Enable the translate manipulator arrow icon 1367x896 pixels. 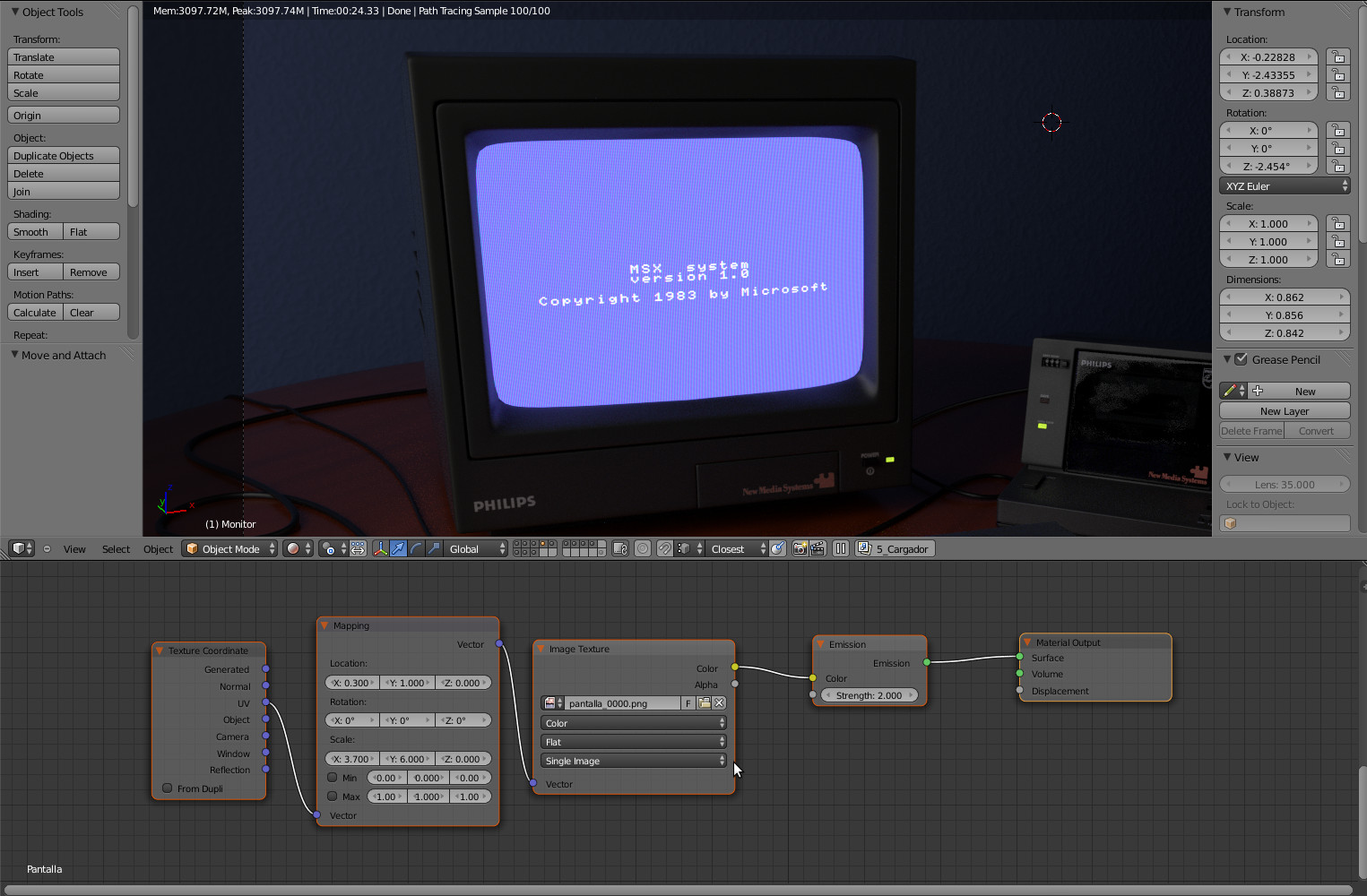[398, 548]
